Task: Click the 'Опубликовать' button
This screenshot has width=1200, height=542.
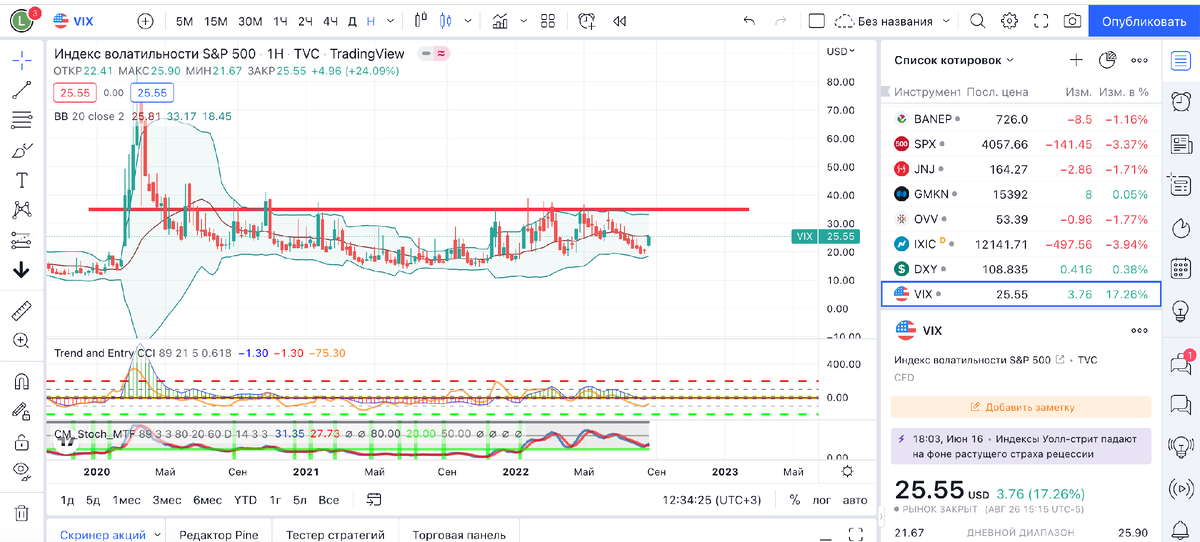Action: point(1143,21)
